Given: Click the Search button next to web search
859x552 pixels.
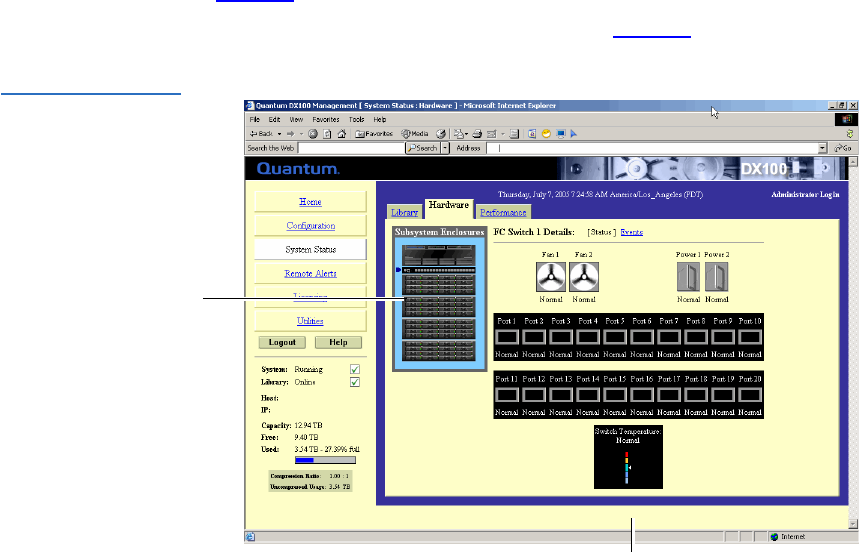Looking at the screenshot, I should pyautogui.click(x=422, y=148).
